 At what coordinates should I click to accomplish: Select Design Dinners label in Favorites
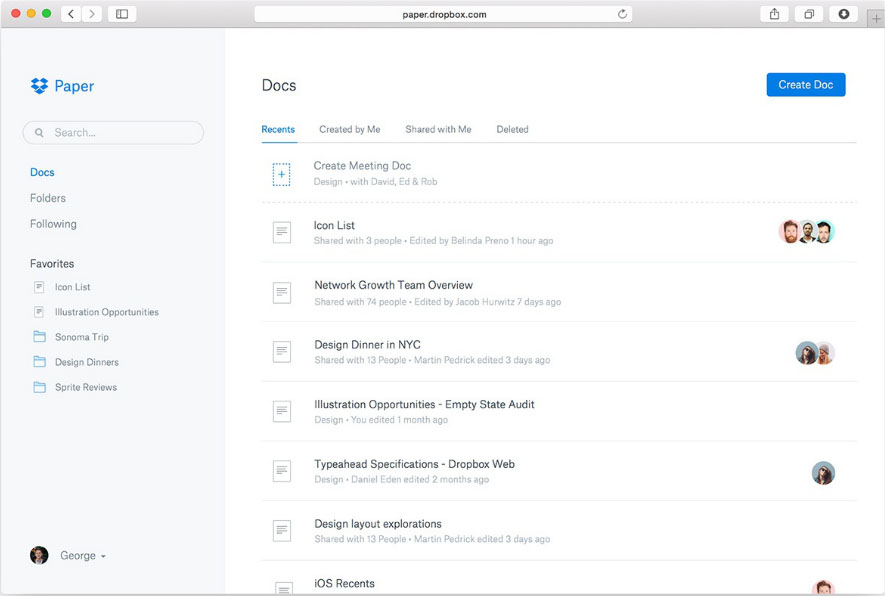[87, 362]
